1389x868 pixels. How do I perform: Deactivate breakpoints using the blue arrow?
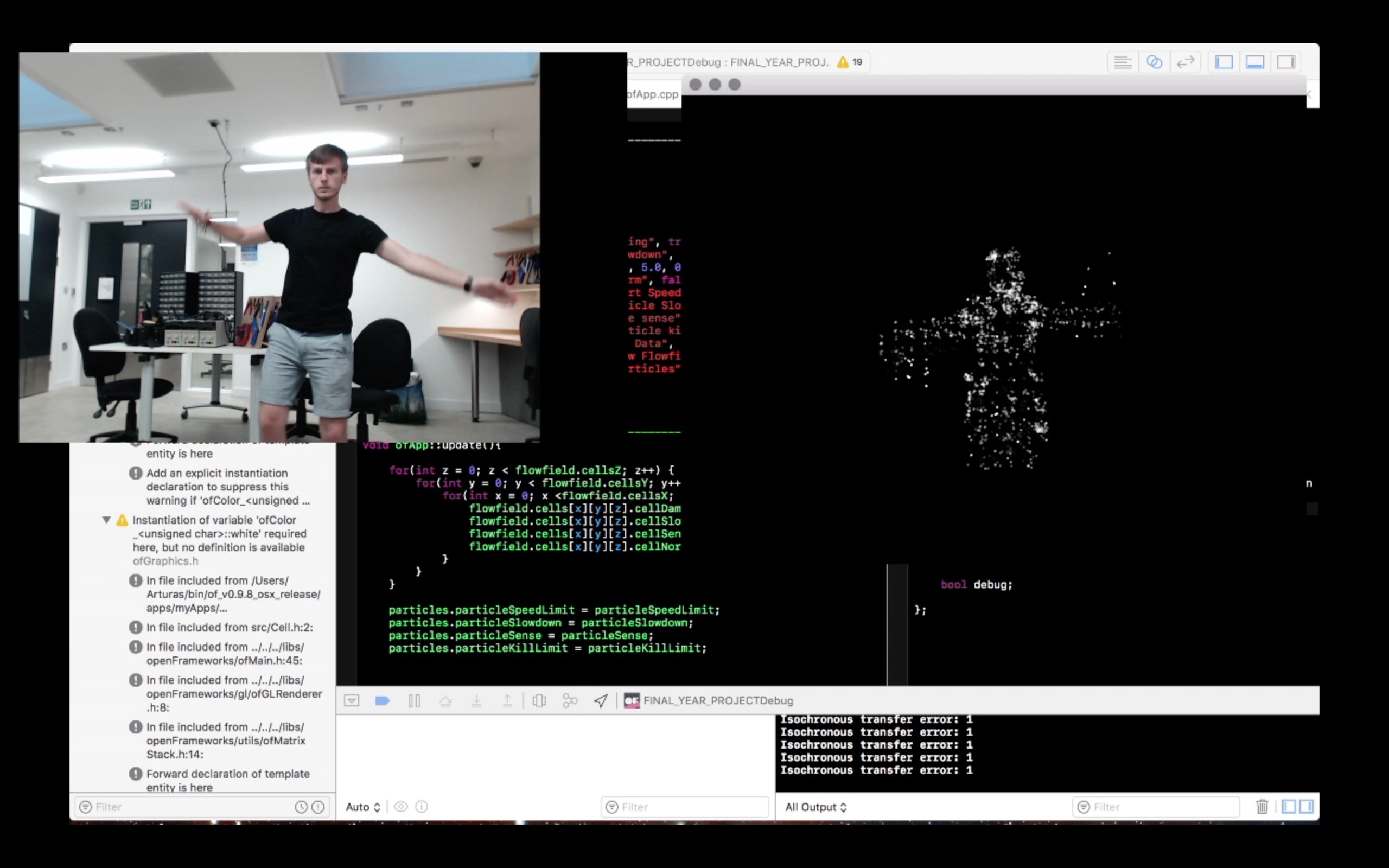click(383, 700)
